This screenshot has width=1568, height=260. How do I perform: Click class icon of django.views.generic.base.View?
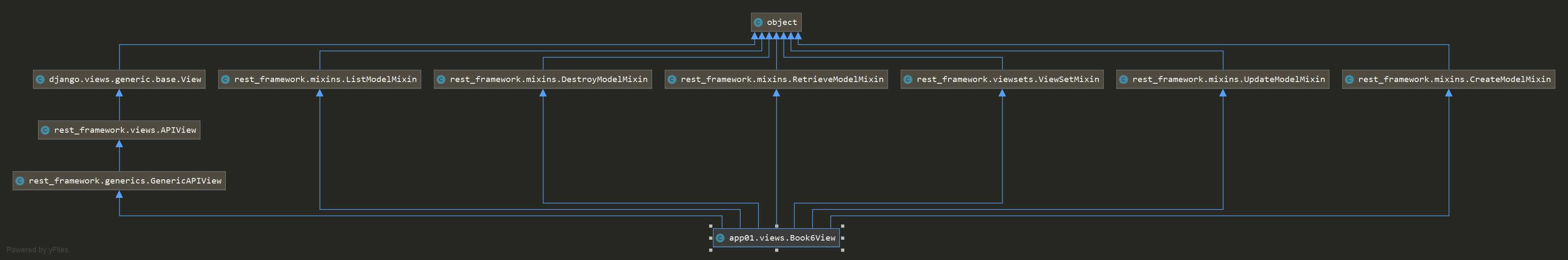point(40,79)
